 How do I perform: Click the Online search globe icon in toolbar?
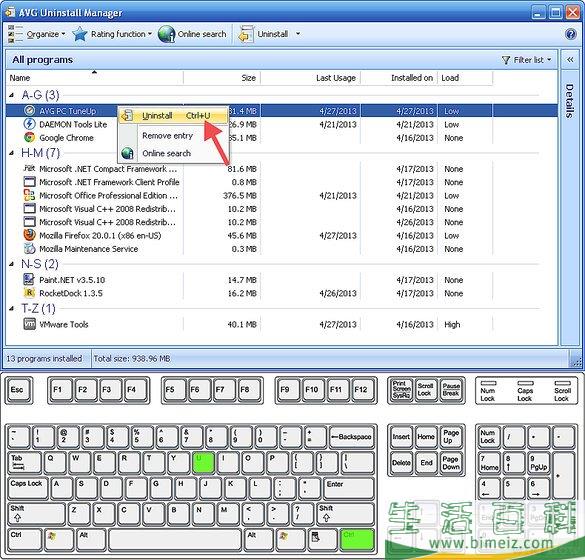tap(166, 34)
